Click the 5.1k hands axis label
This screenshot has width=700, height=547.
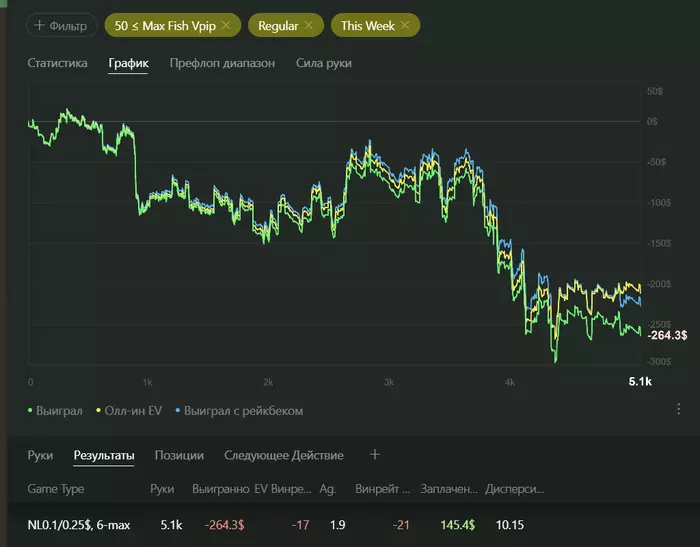coord(640,381)
